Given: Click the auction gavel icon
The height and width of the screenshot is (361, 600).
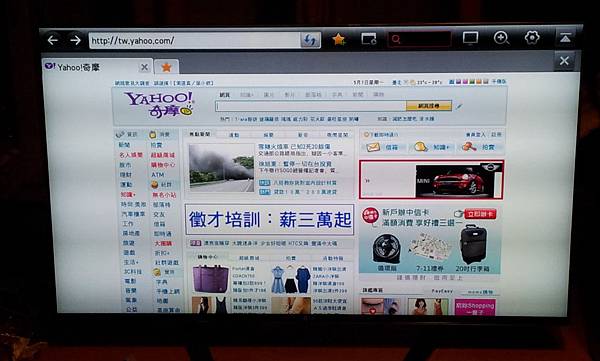Looking at the screenshot, I should click(x=468, y=146).
